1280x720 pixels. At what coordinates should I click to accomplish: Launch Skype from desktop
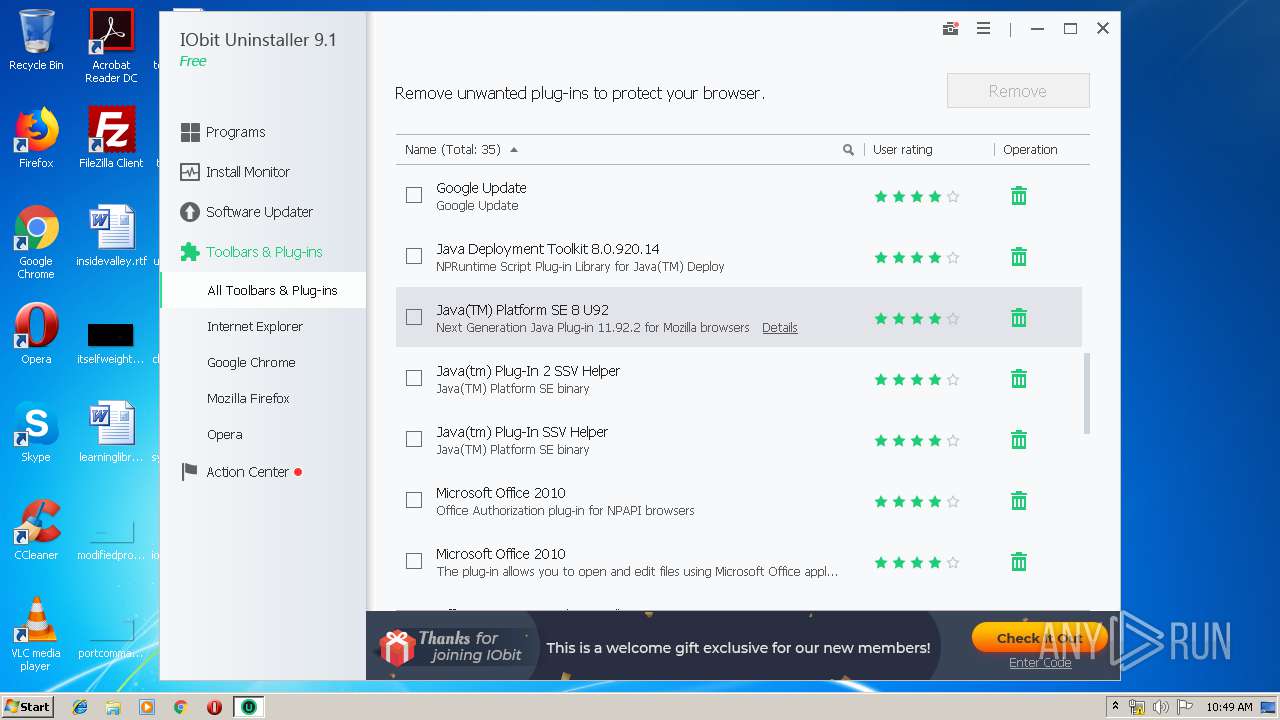(x=36, y=432)
